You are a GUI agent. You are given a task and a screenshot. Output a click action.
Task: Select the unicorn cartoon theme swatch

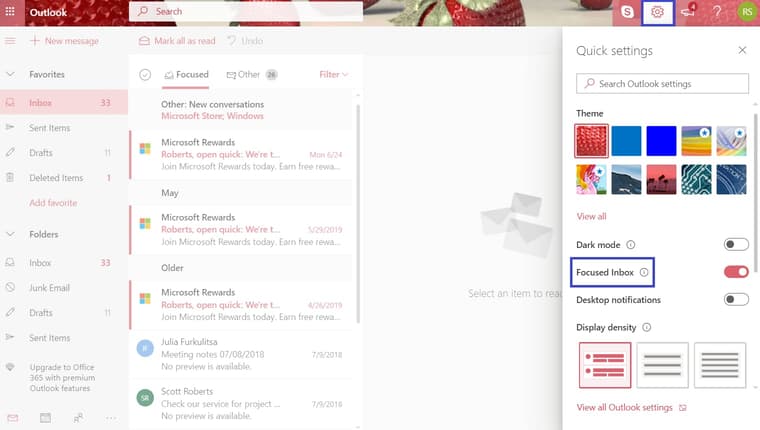point(591,179)
